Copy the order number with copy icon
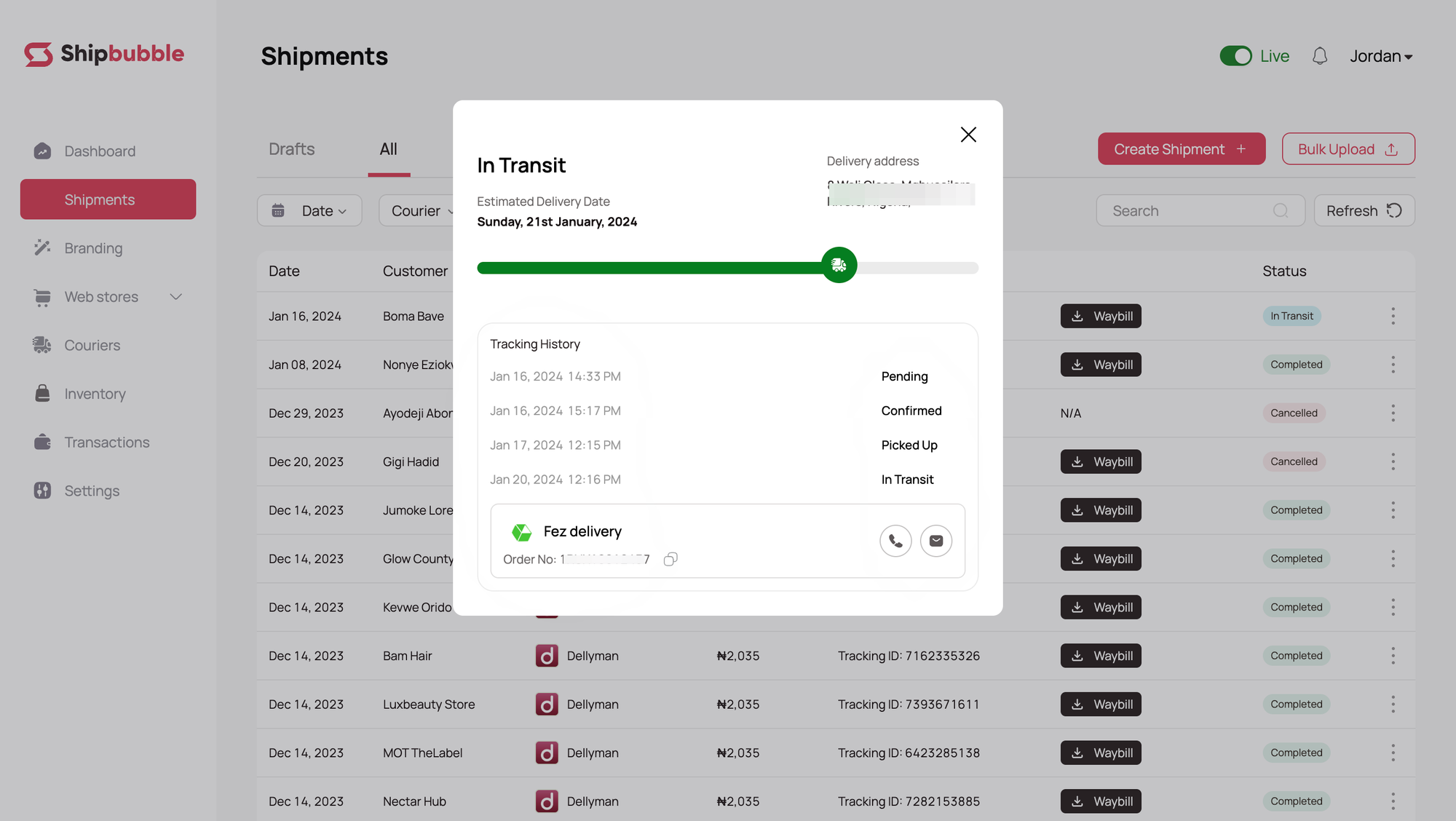 pos(670,559)
